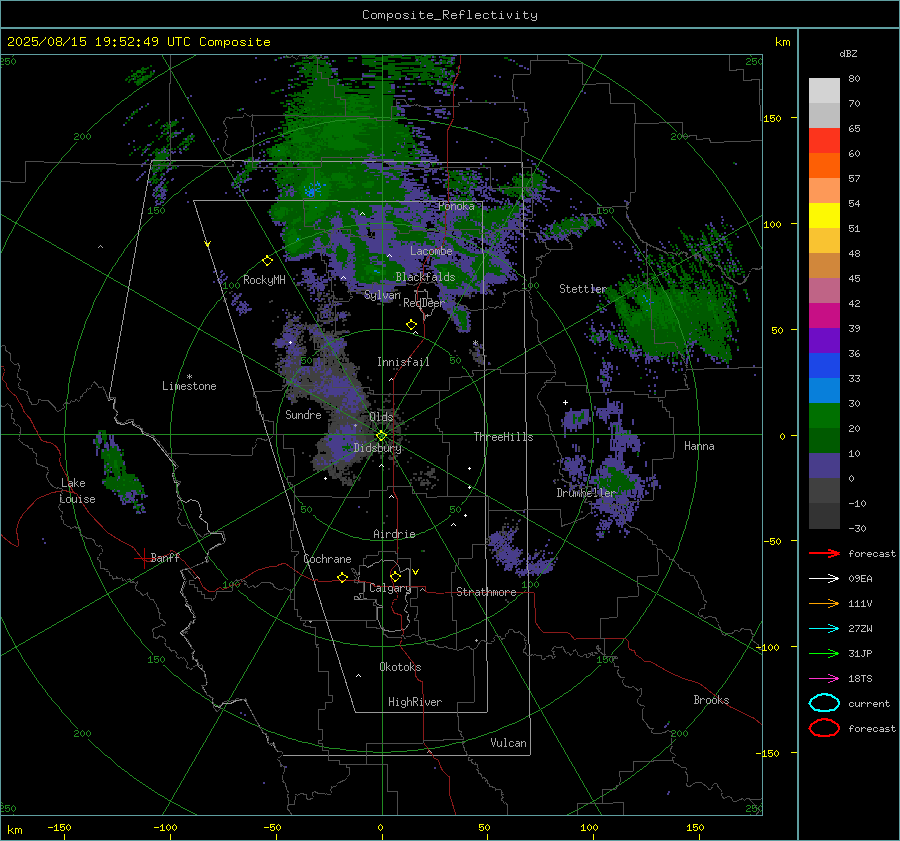Screen dimensions: 900x841
Task: Click the Calgary city label
Action: pyautogui.click(x=390, y=588)
